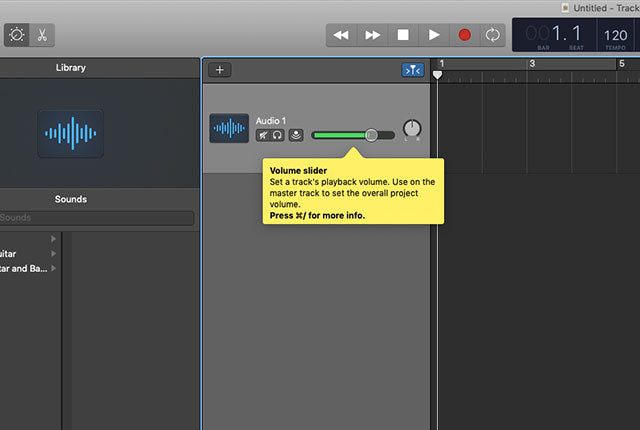Expand the Guitar and Bass category arrow
Image resolution: width=640 pixels, height=430 pixels.
(x=53, y=268)
